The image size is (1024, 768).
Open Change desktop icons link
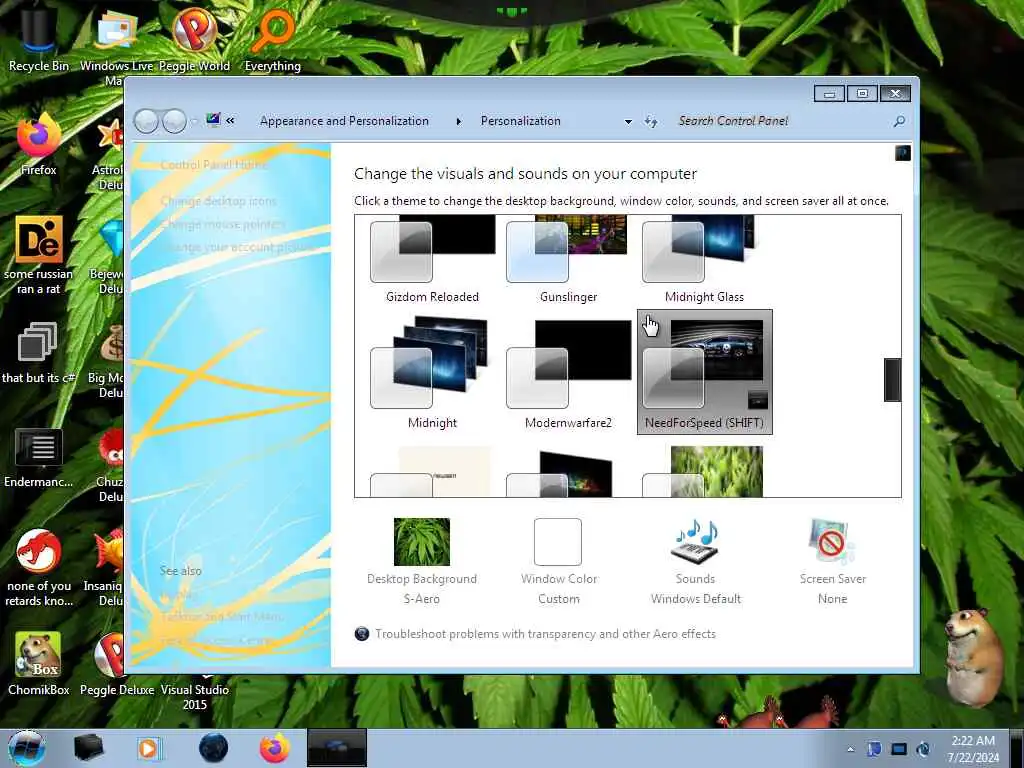pyautogui.click(x=218, y=200)
